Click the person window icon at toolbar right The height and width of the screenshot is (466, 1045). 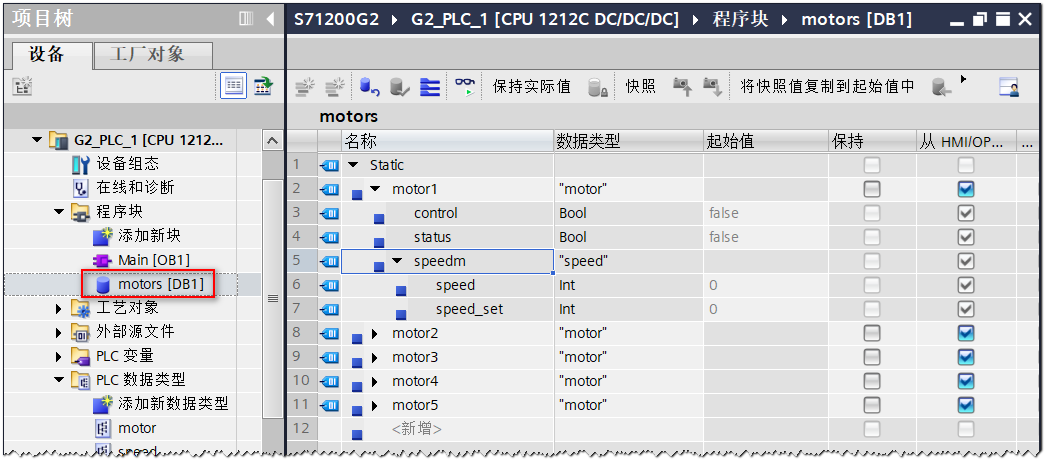1009,87
